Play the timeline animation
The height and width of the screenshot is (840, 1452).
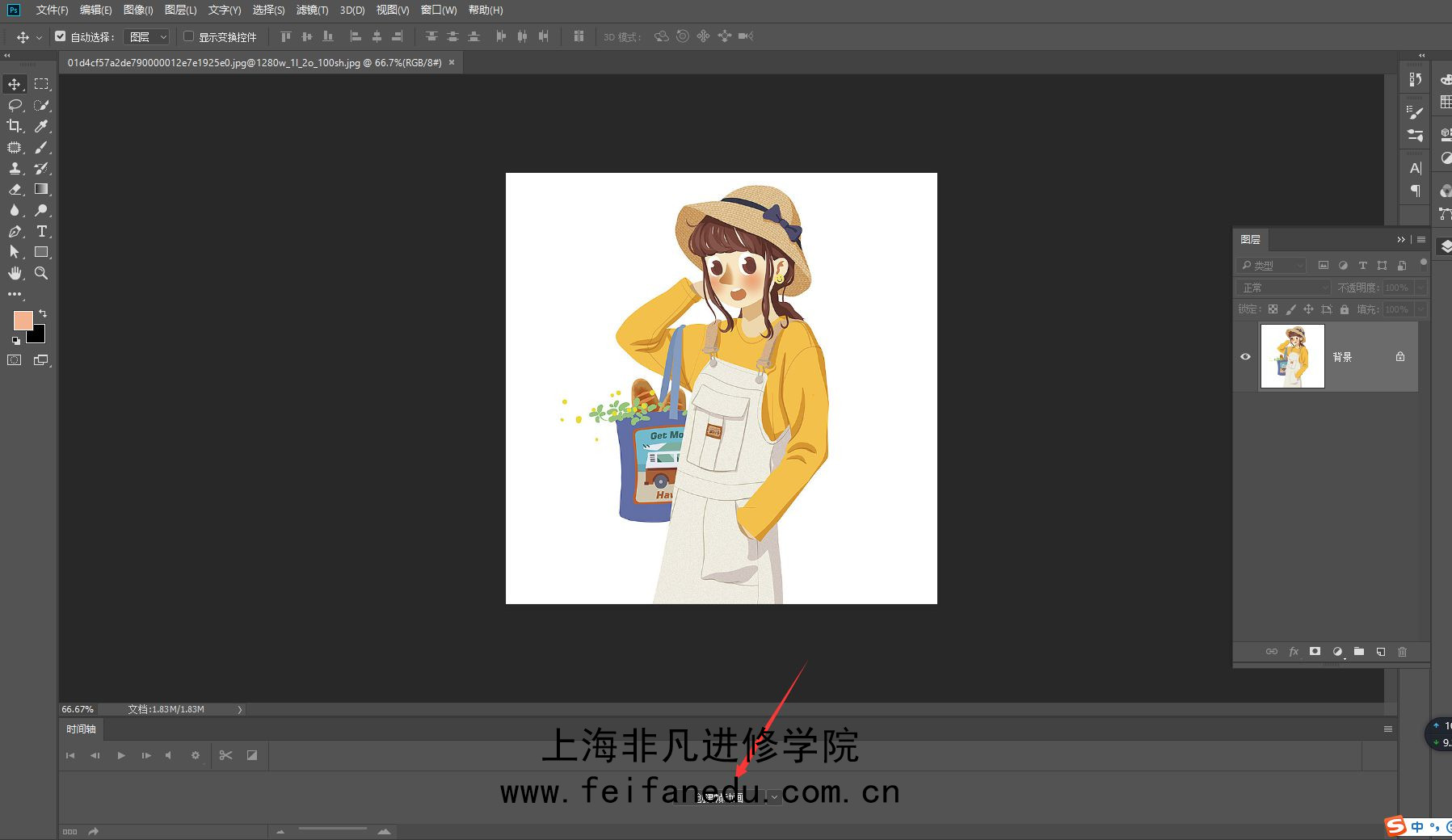(121, 755)
